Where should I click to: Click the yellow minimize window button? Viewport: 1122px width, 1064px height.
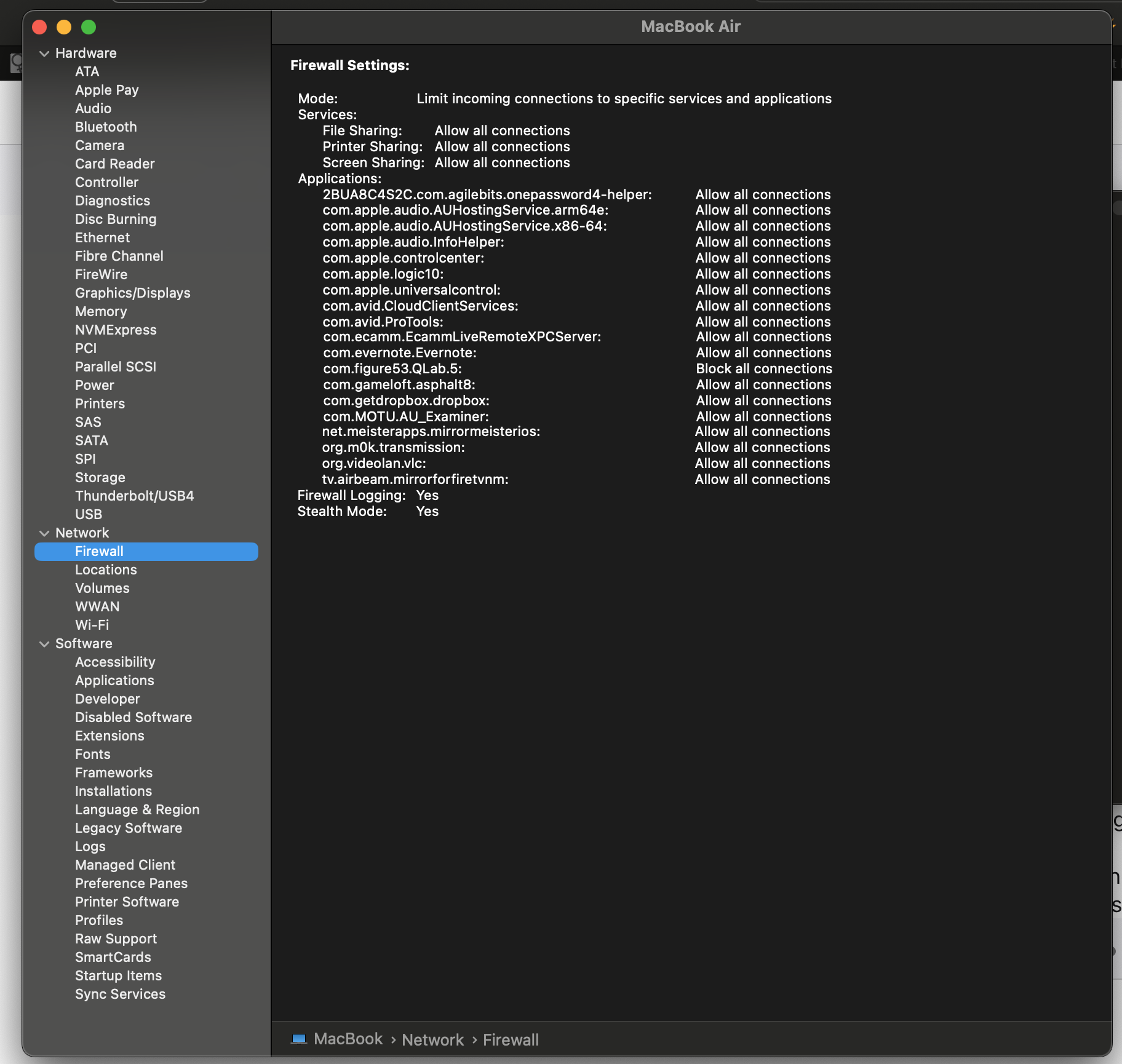pyautogui.click(x=64, y=27)
